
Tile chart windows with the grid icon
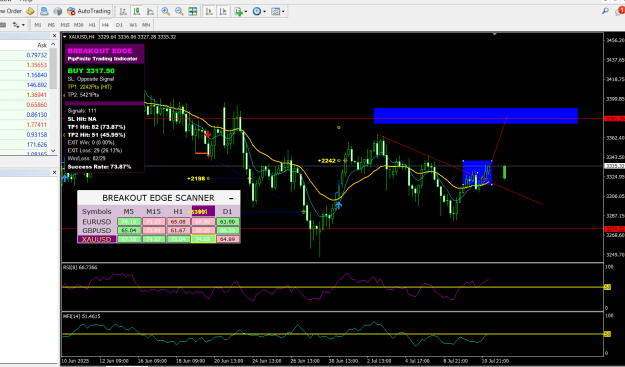click(193, 12)
